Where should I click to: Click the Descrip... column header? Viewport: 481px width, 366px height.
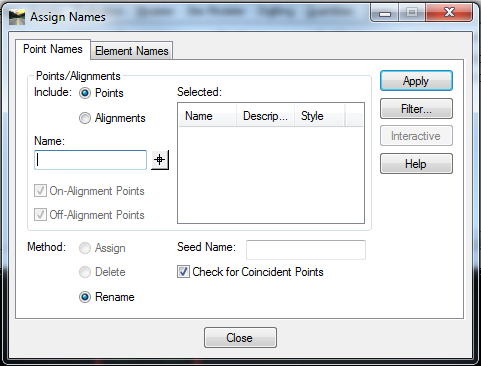click(265, 116)
